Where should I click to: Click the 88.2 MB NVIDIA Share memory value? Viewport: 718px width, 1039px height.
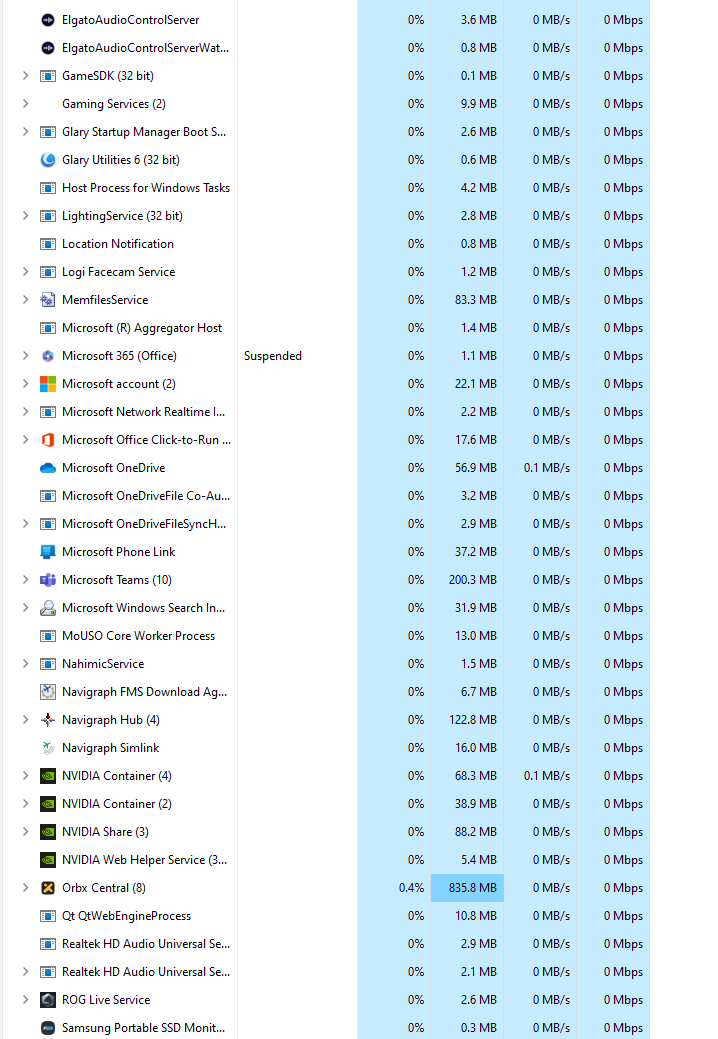(476, 832)
